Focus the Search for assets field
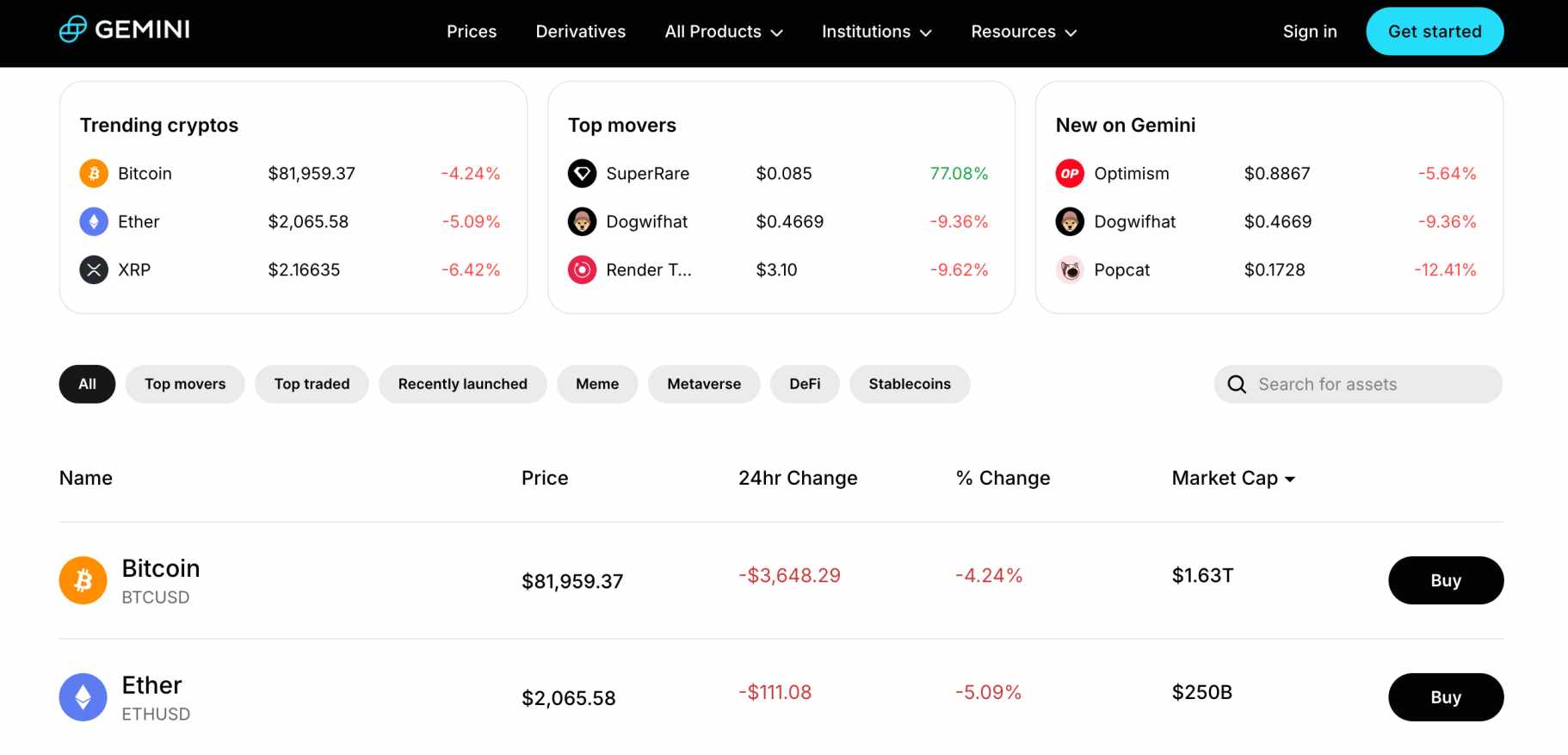1568x755 pixels. point(1358,384)
